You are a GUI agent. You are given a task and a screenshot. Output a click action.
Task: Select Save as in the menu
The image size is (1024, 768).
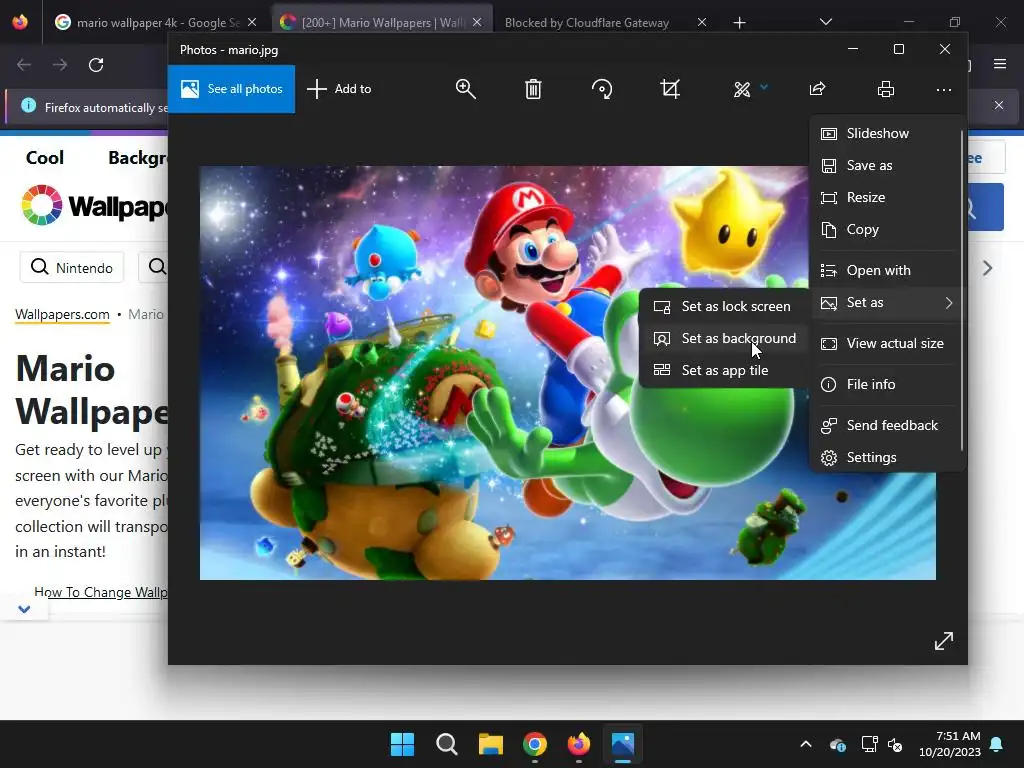[886, 165]
